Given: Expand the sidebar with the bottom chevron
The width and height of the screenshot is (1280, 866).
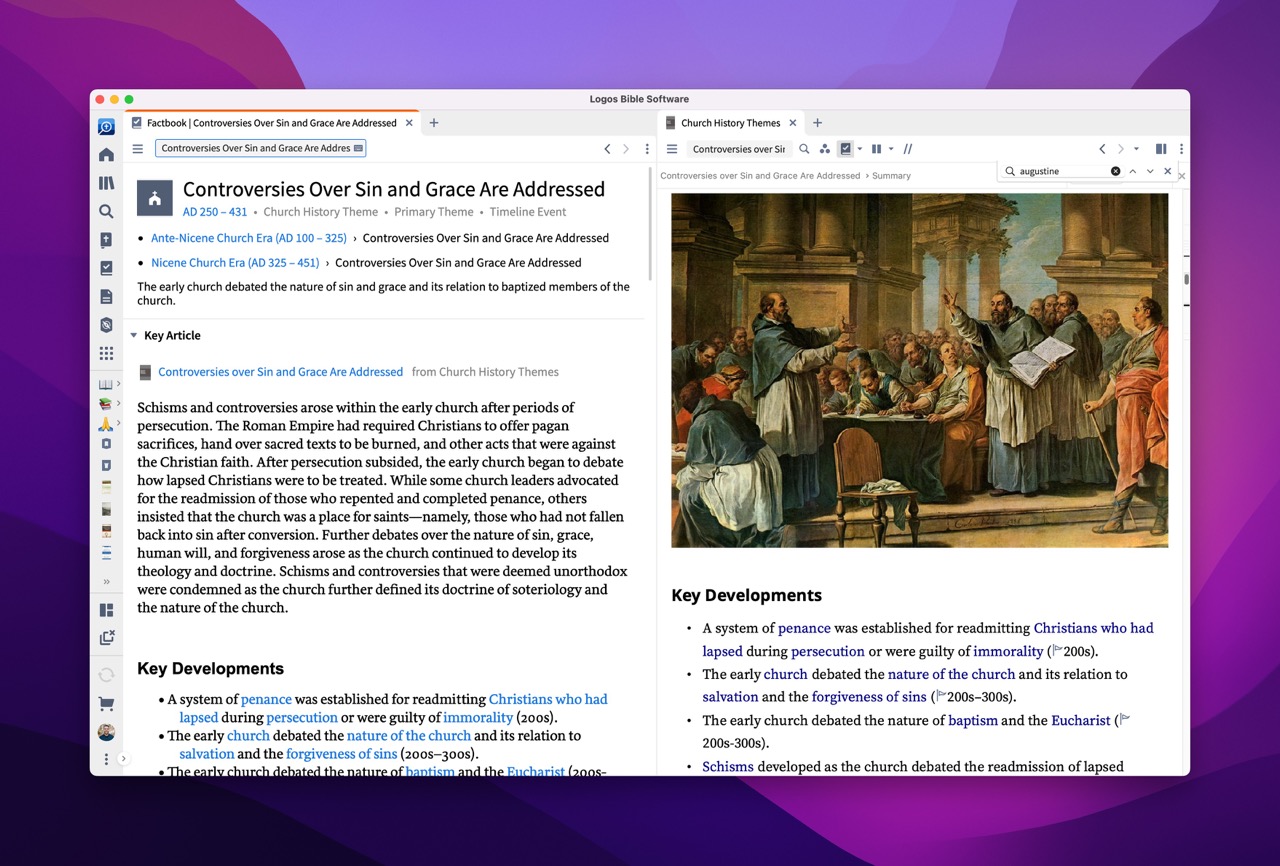Looking at the screenshot, I should pyautogui.click(x=123, y=759).
